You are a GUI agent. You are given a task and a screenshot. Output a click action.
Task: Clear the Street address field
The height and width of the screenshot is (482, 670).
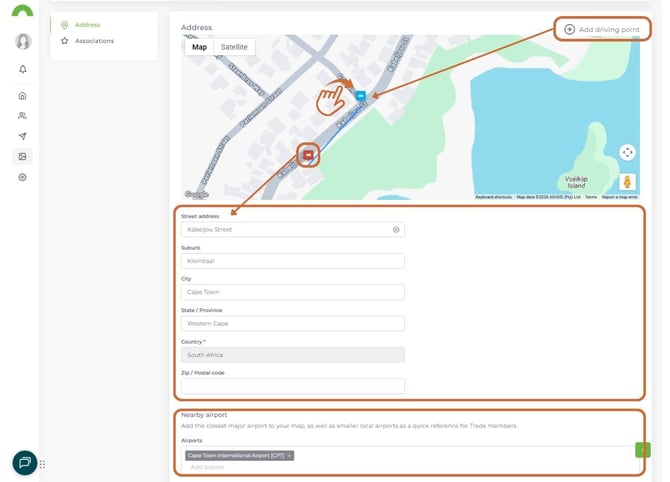(396, 229)
